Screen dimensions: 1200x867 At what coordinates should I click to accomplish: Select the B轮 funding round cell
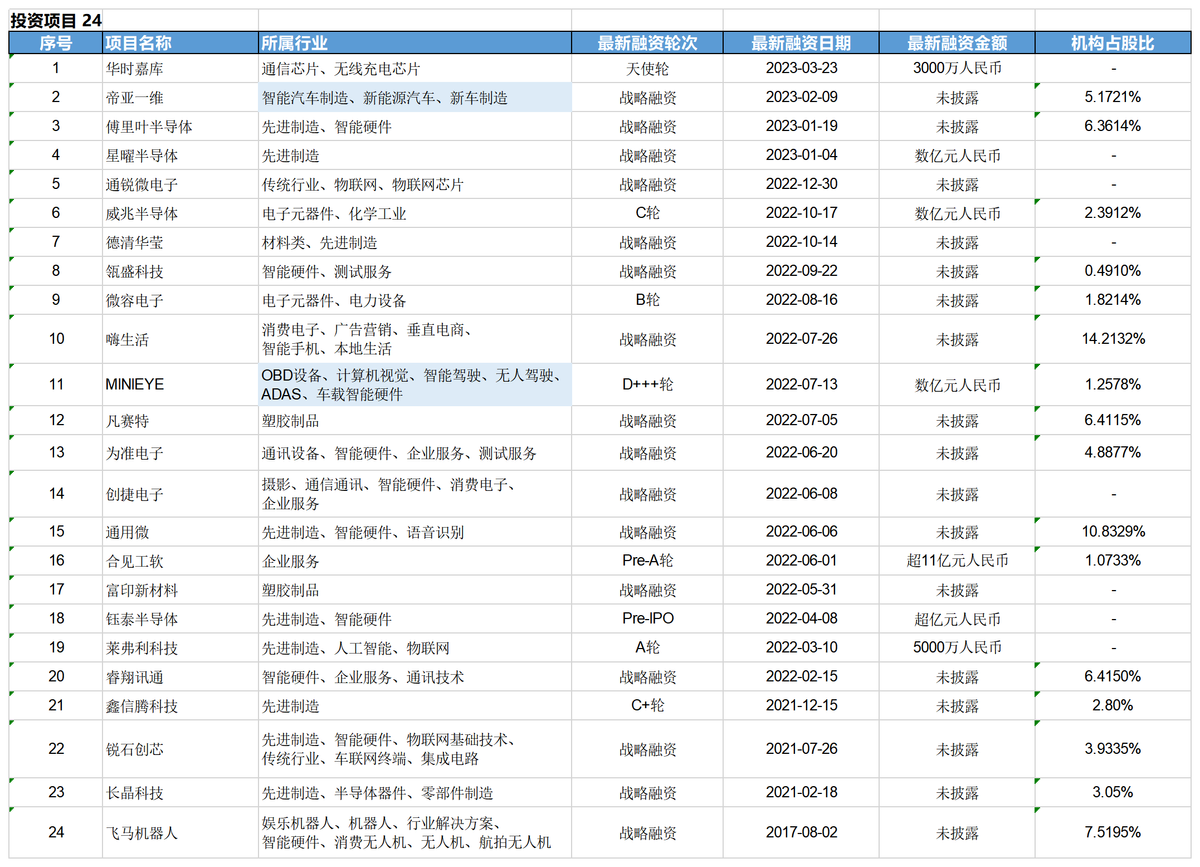click(x=647, y=301)
